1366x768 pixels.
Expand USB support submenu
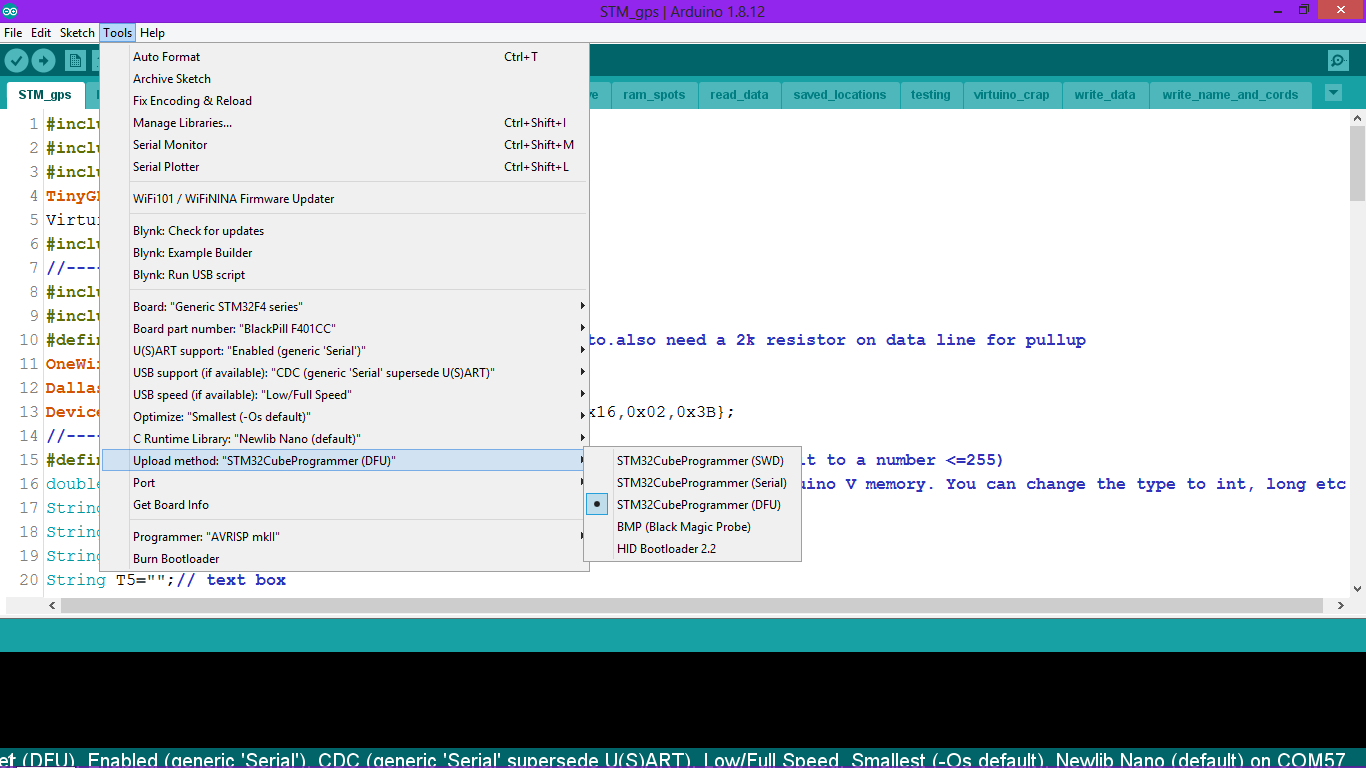(345, 373)
